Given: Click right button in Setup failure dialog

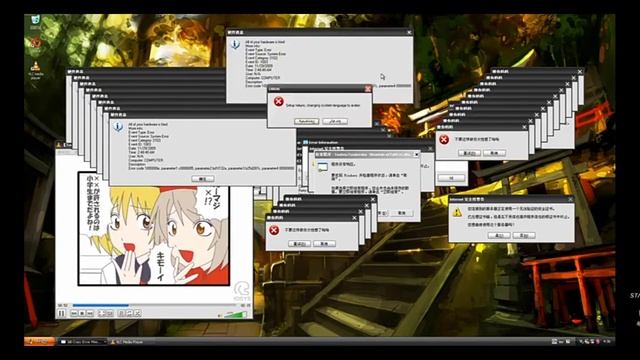Looking at the screenshot, I should pos(335,121).
